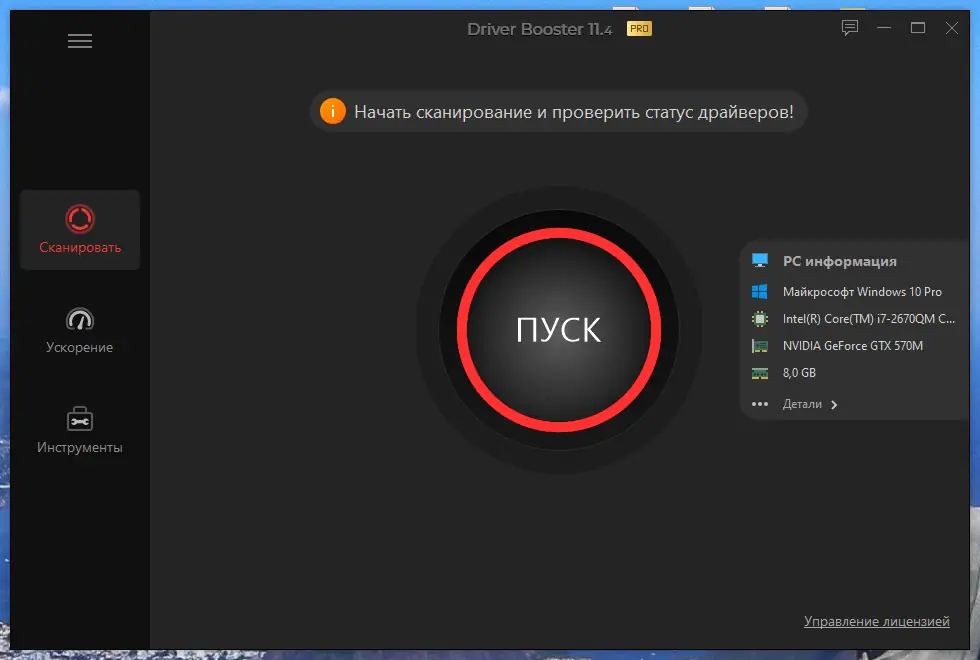Click the Driver Booster 11.4 title
The width and height of the screenshot is (980, 660).
(539, 29)
